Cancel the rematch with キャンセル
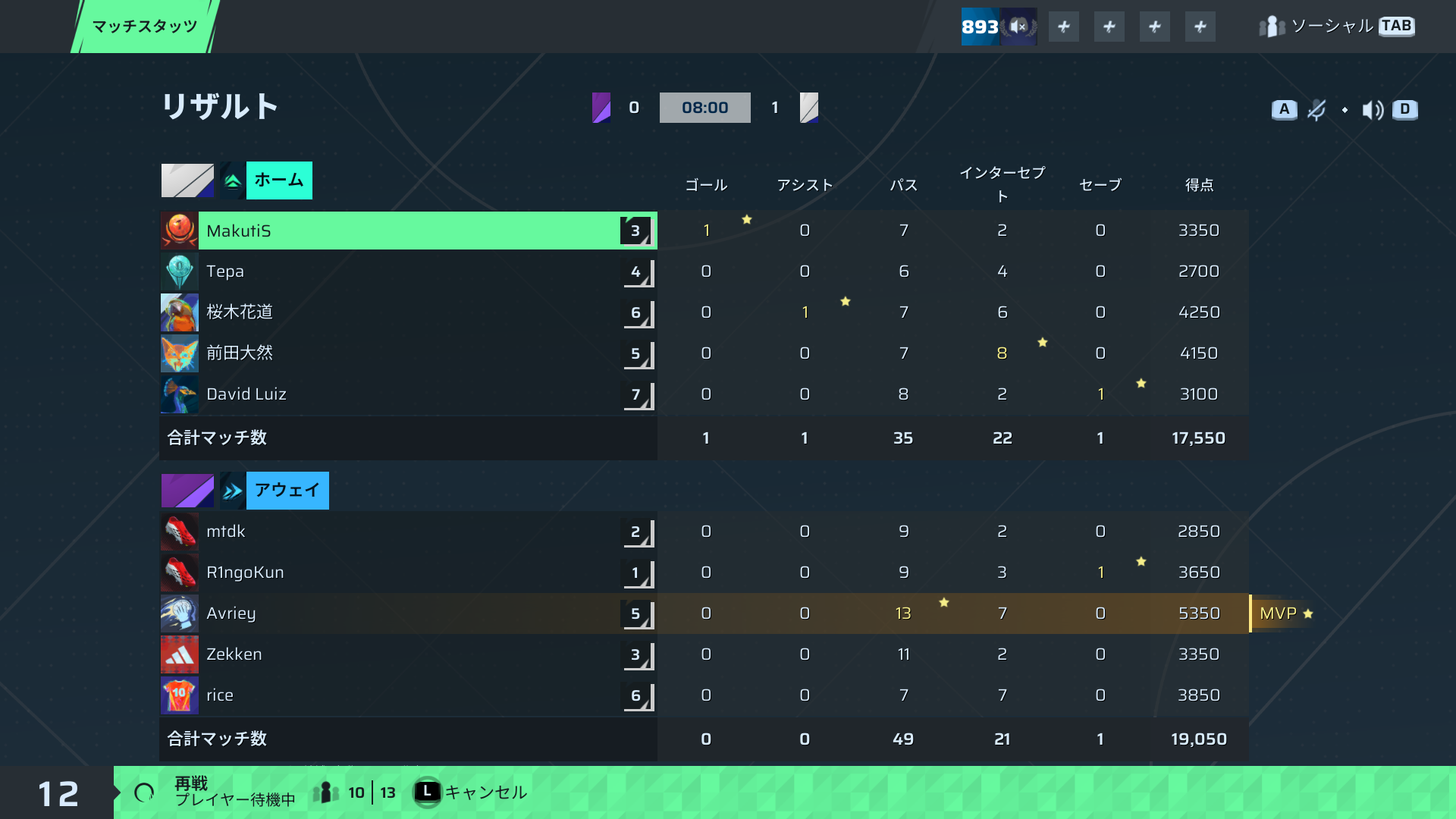 coord(471,792)
